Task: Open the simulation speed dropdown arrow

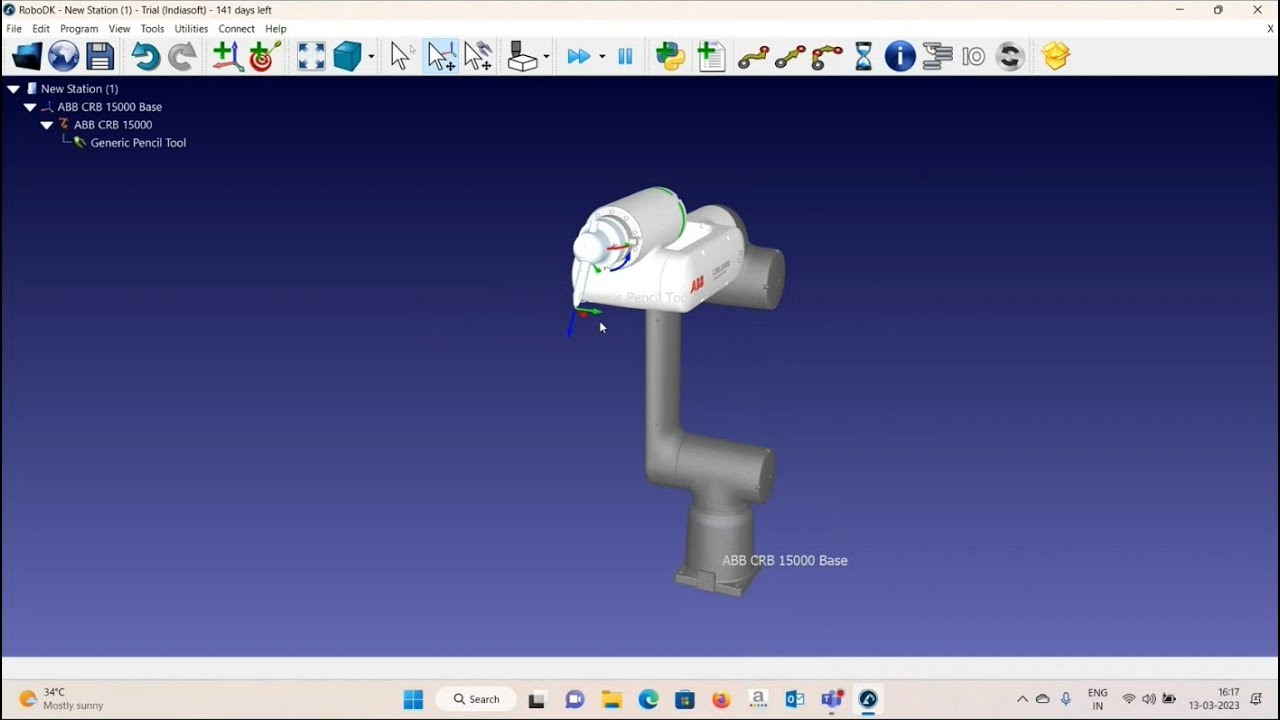Action: (x=602, y=57)
